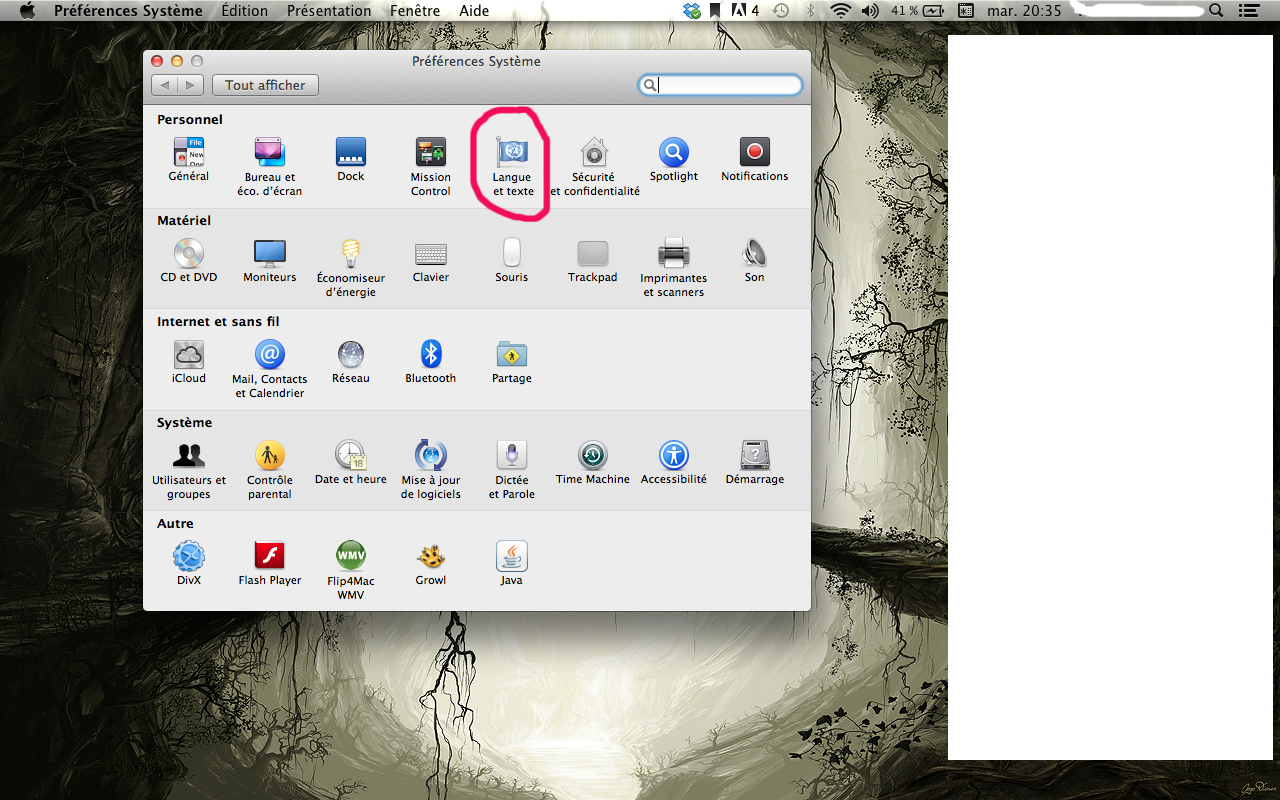This screenshot has width=1280, height=800.
Task: Click the Time Machine menu bar icon
Action: (781, 11)
